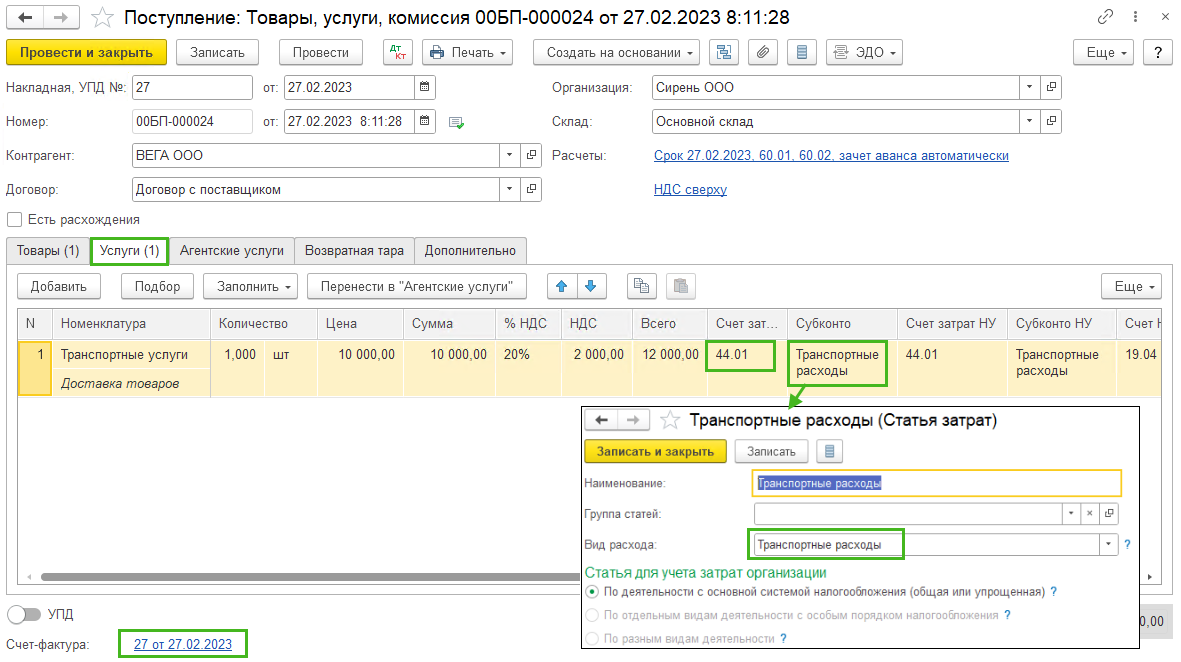
Task: Add document to favorites with the star
Action: pos(102,17)
